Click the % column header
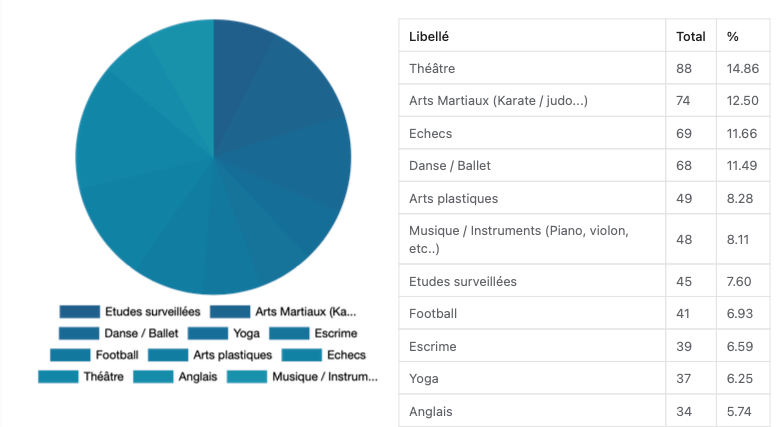778x427 pixels. point(733,36)
